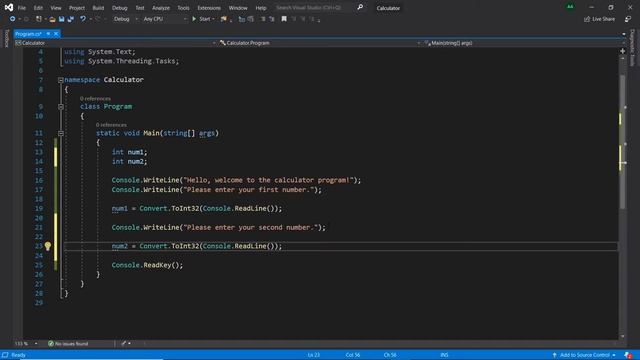Click the Navigate Forward toolbar icon

pyautogui.click(x=26, y=19)
